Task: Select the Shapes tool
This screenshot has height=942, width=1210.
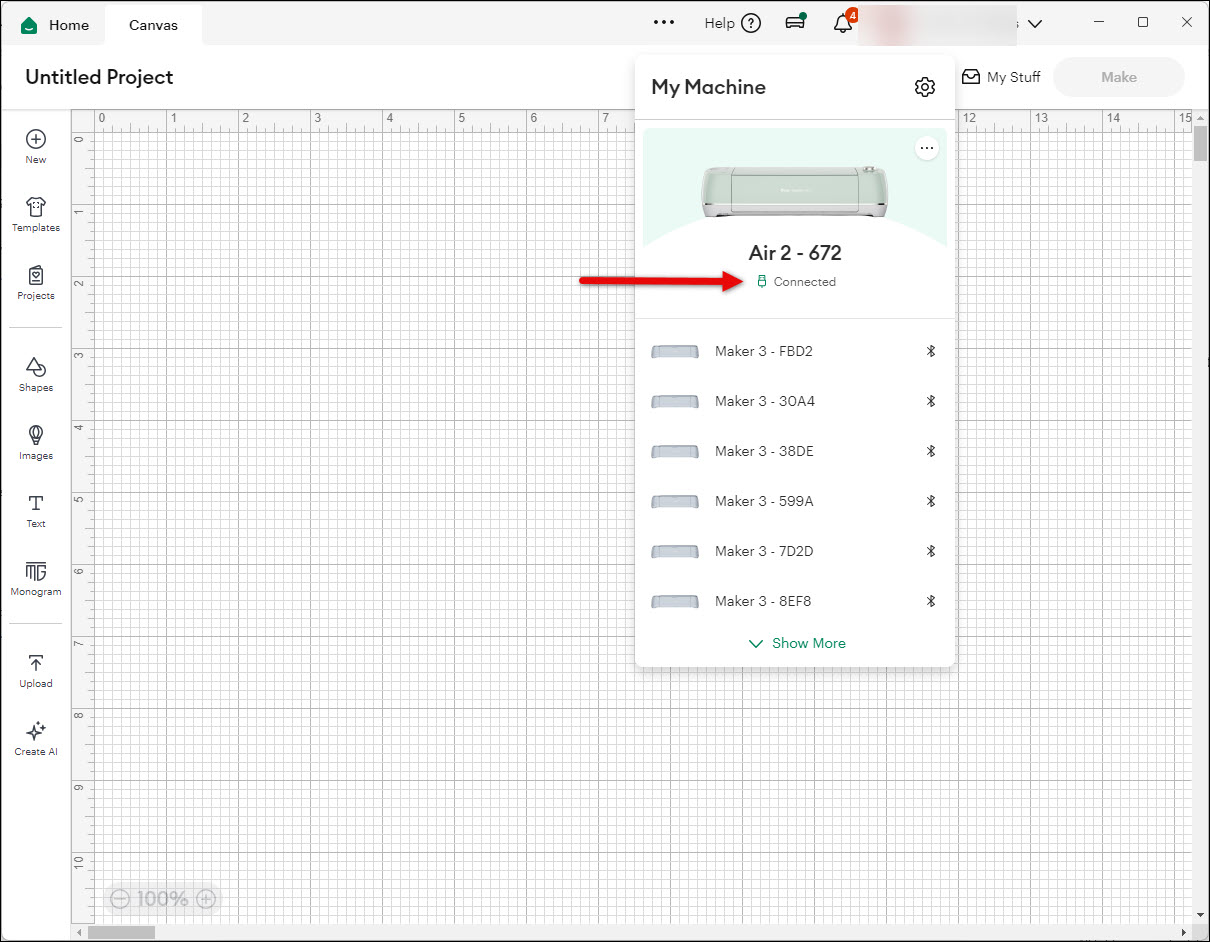Action: tap(36, 374)
